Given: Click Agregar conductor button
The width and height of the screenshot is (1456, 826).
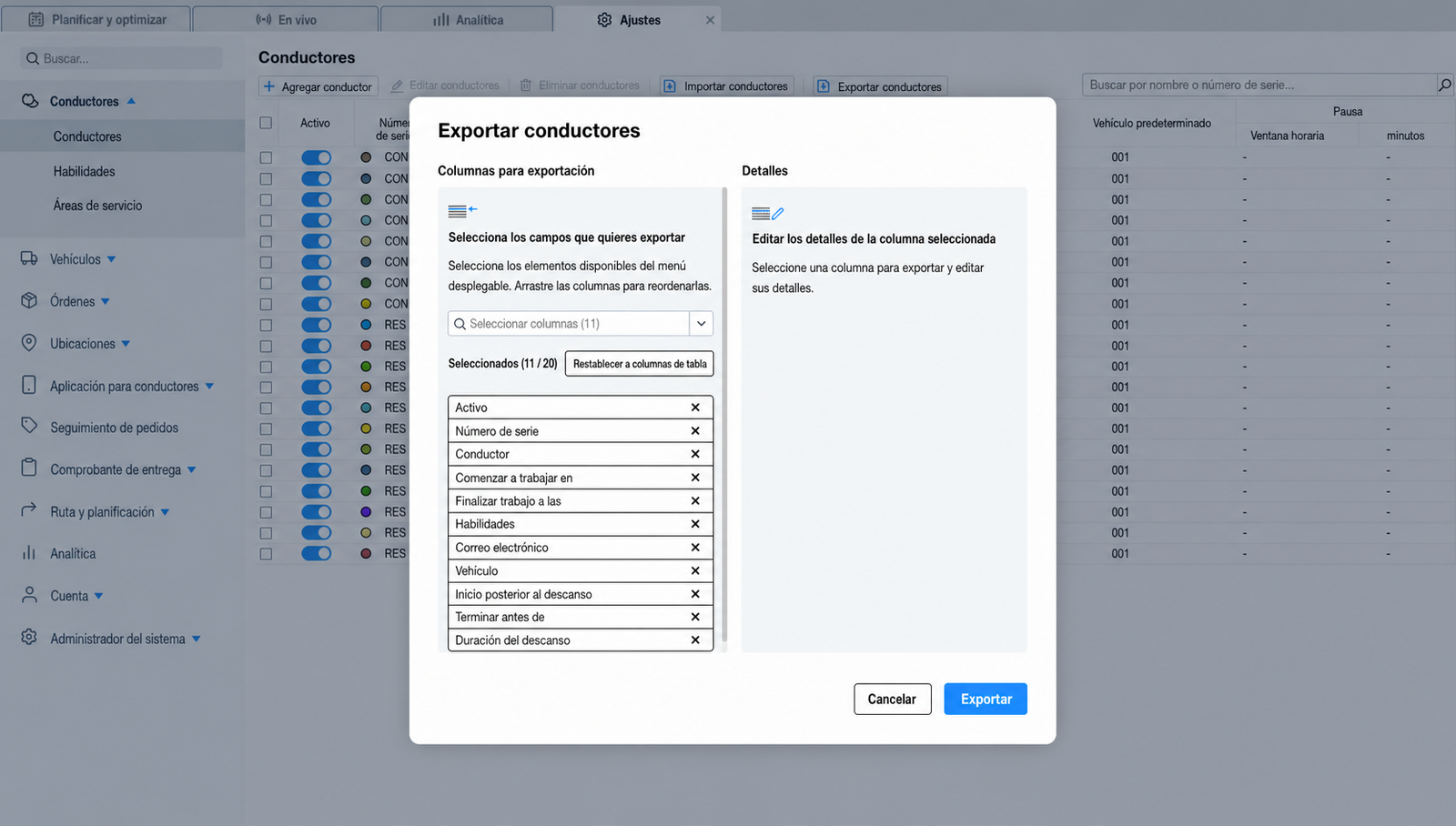Looking at the screenshot, I should click(x=318, y=86).
